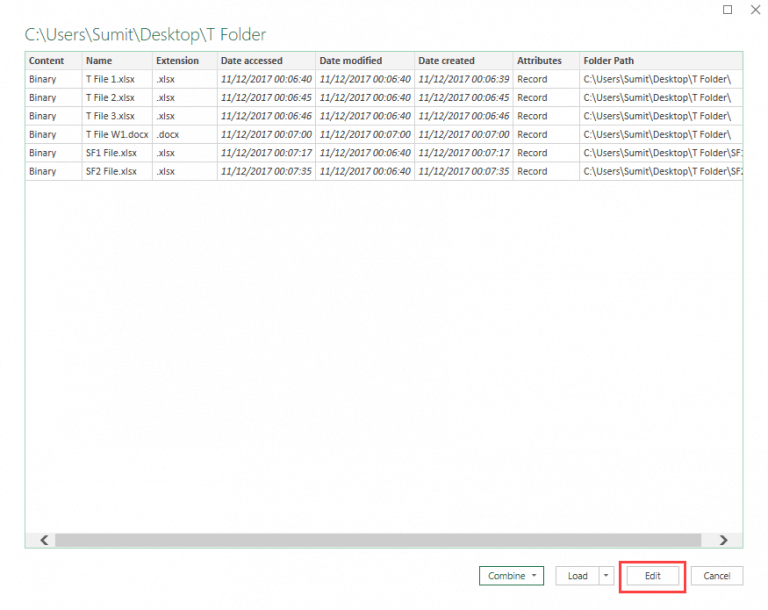This screenshot has height=610, width=768.
Task: Select the Date accessed column header
Action: click(x=266, y=61)
